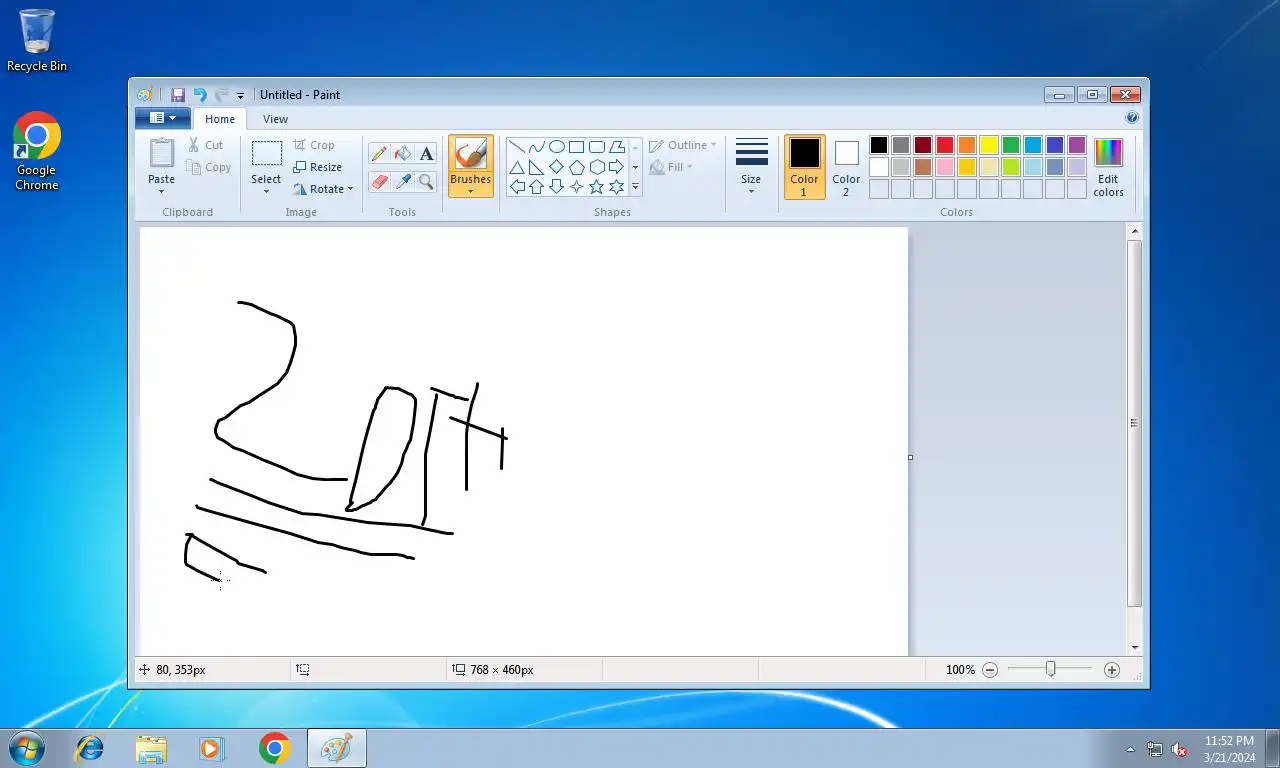Click the Undo arrow in title bar
Viewport: 1280px width, 768px height.
(x=200, y=95)
